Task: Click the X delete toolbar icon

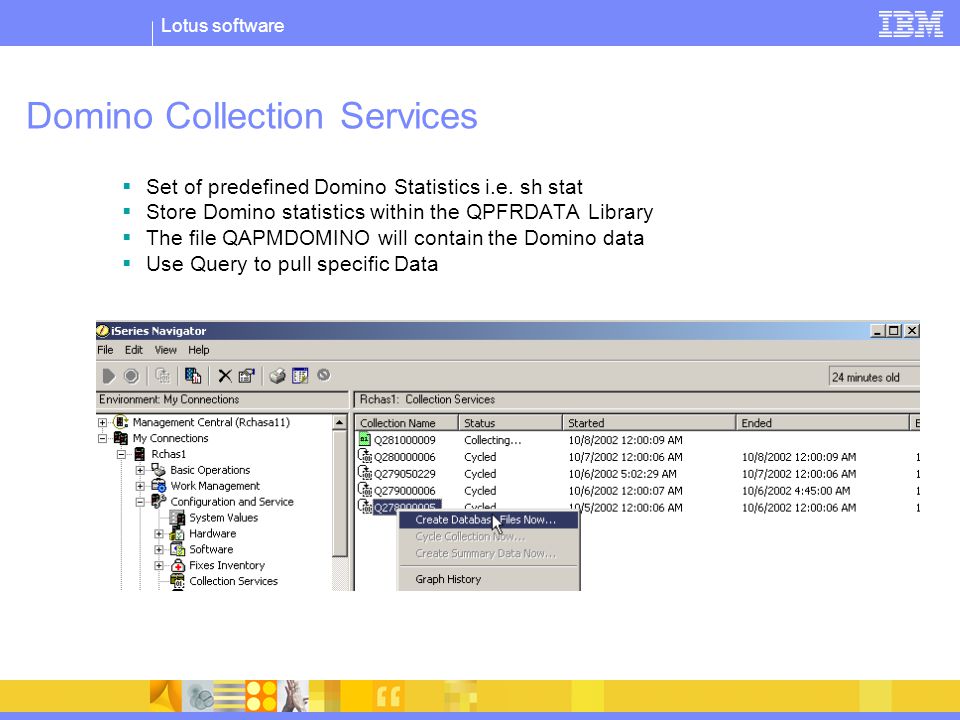Action: (225, 376)
